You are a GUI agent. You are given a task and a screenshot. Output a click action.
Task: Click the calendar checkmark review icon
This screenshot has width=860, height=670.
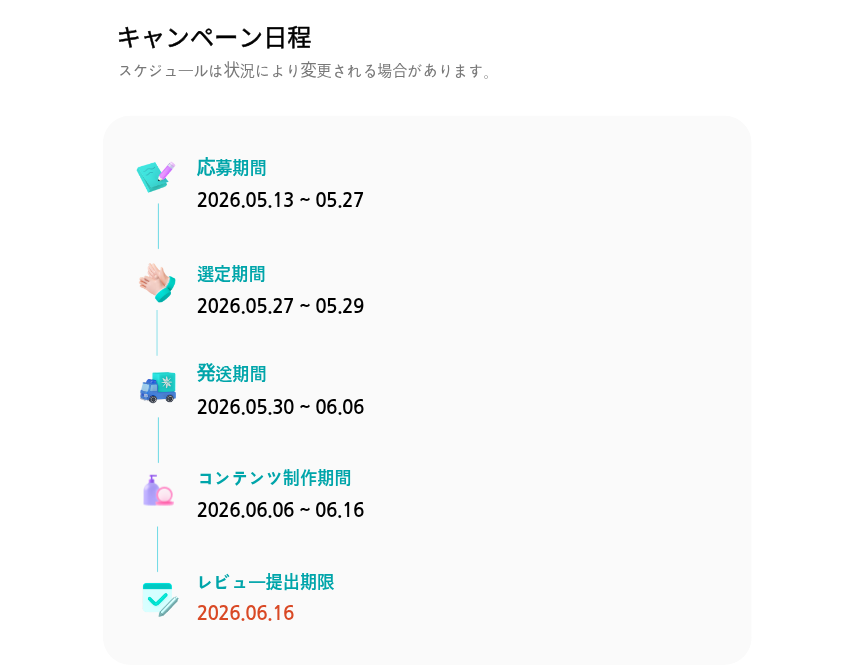[x=160, y=599]
